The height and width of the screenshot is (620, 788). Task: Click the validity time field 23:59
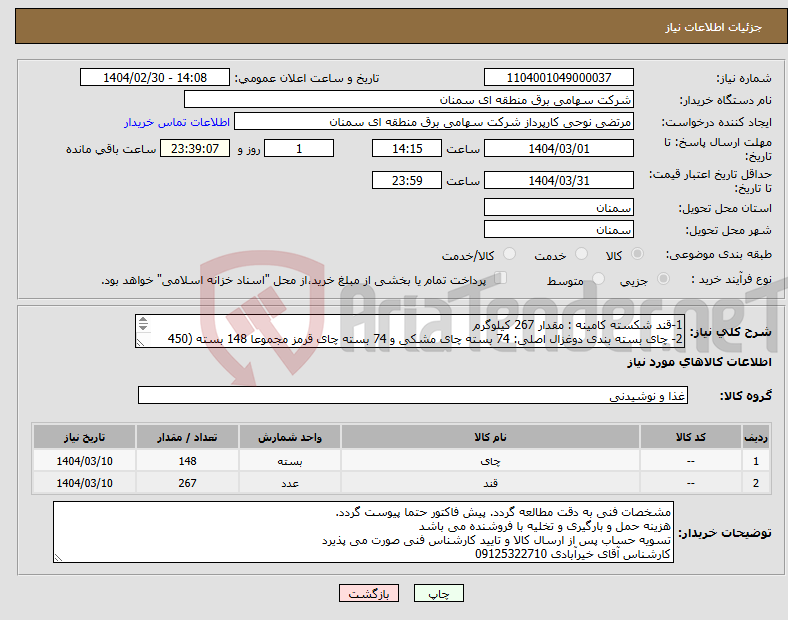[x=407, y=180]
